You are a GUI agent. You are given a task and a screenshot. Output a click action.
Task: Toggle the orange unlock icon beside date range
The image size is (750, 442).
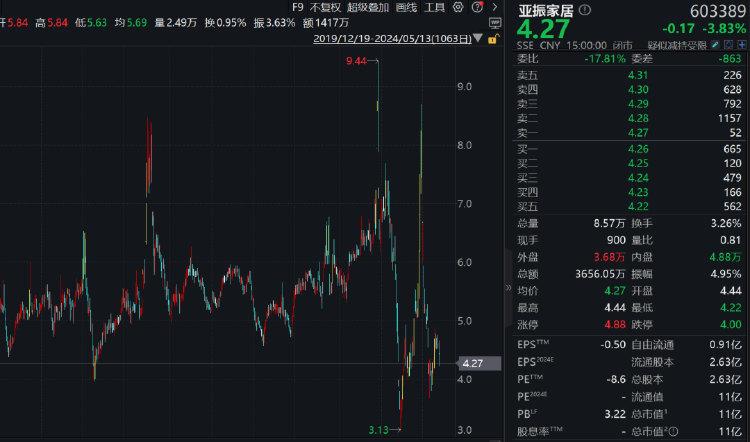click(493, 39)
